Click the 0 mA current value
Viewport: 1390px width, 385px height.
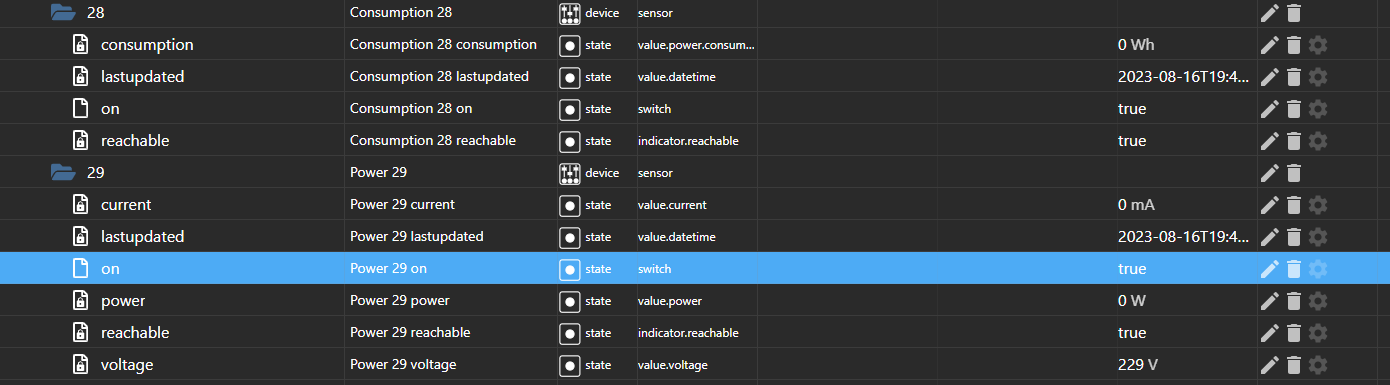[1136, 205]
